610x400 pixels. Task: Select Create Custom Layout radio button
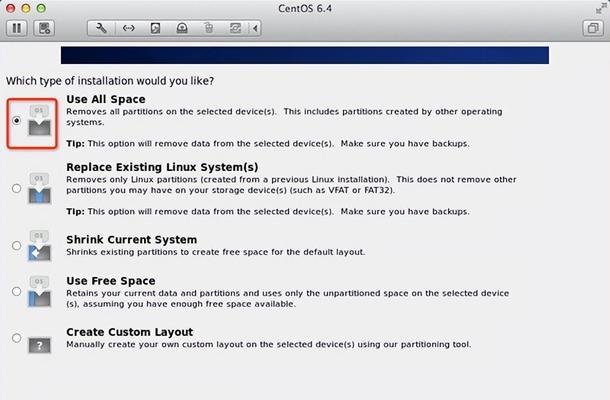[x=16, y=337]
